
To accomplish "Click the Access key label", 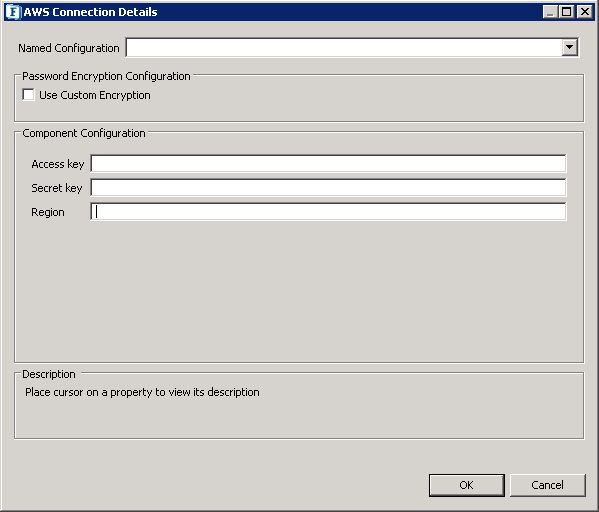I will tap(58, 164).
